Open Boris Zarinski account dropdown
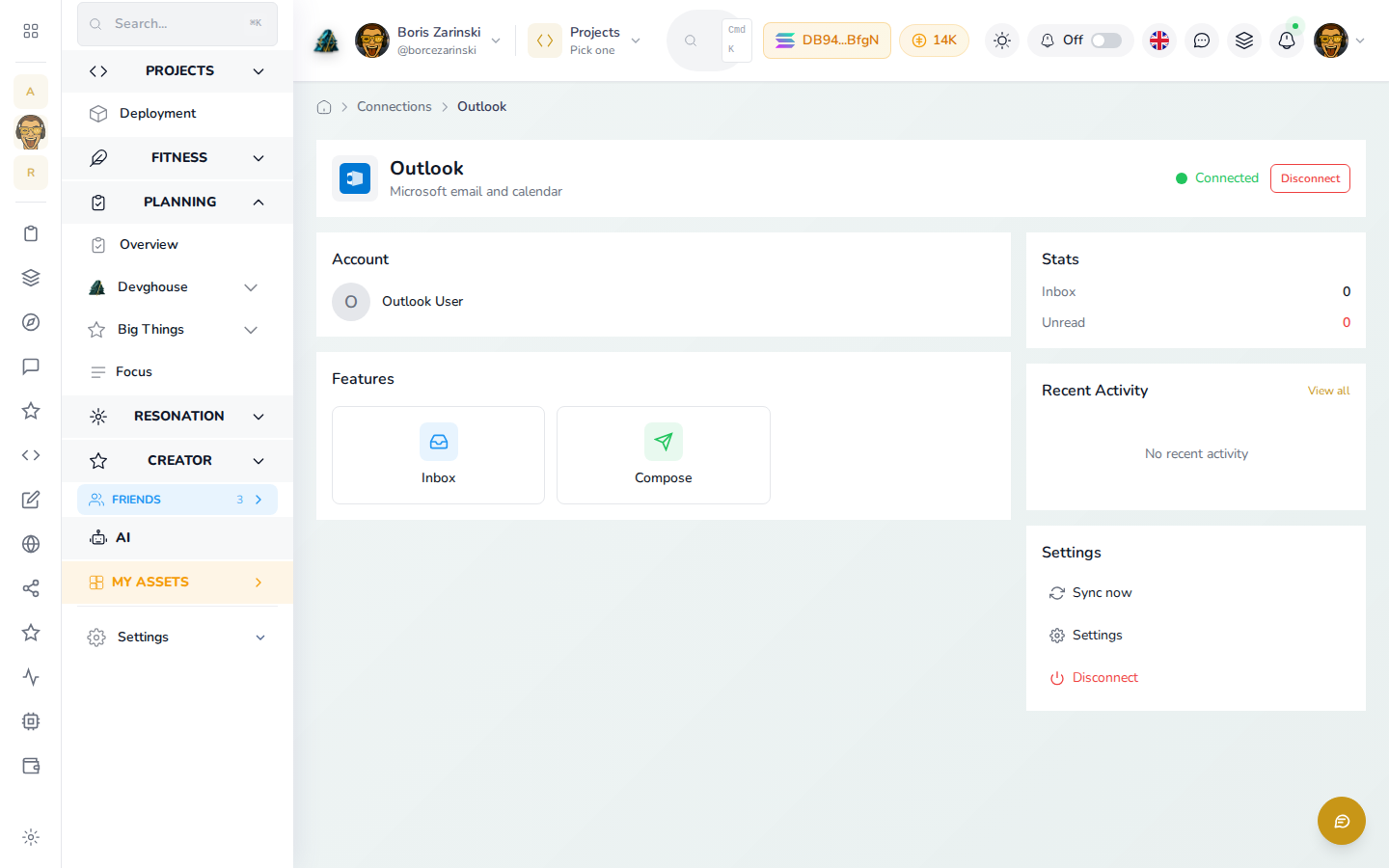Screen dimensions: 1389x868 point(428,41)
